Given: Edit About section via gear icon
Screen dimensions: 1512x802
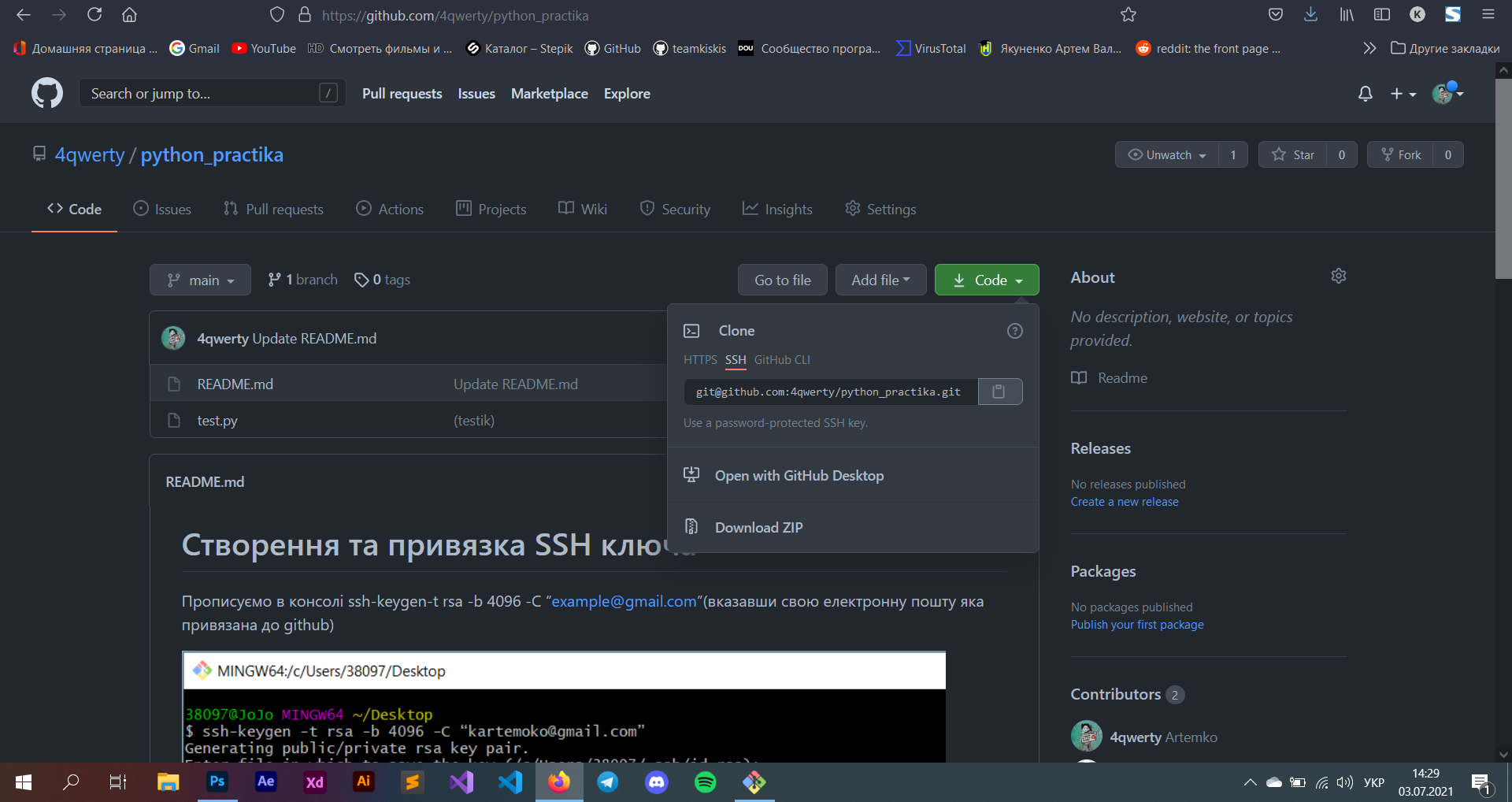Looking at the screenshot, I should click(1338, 276).
